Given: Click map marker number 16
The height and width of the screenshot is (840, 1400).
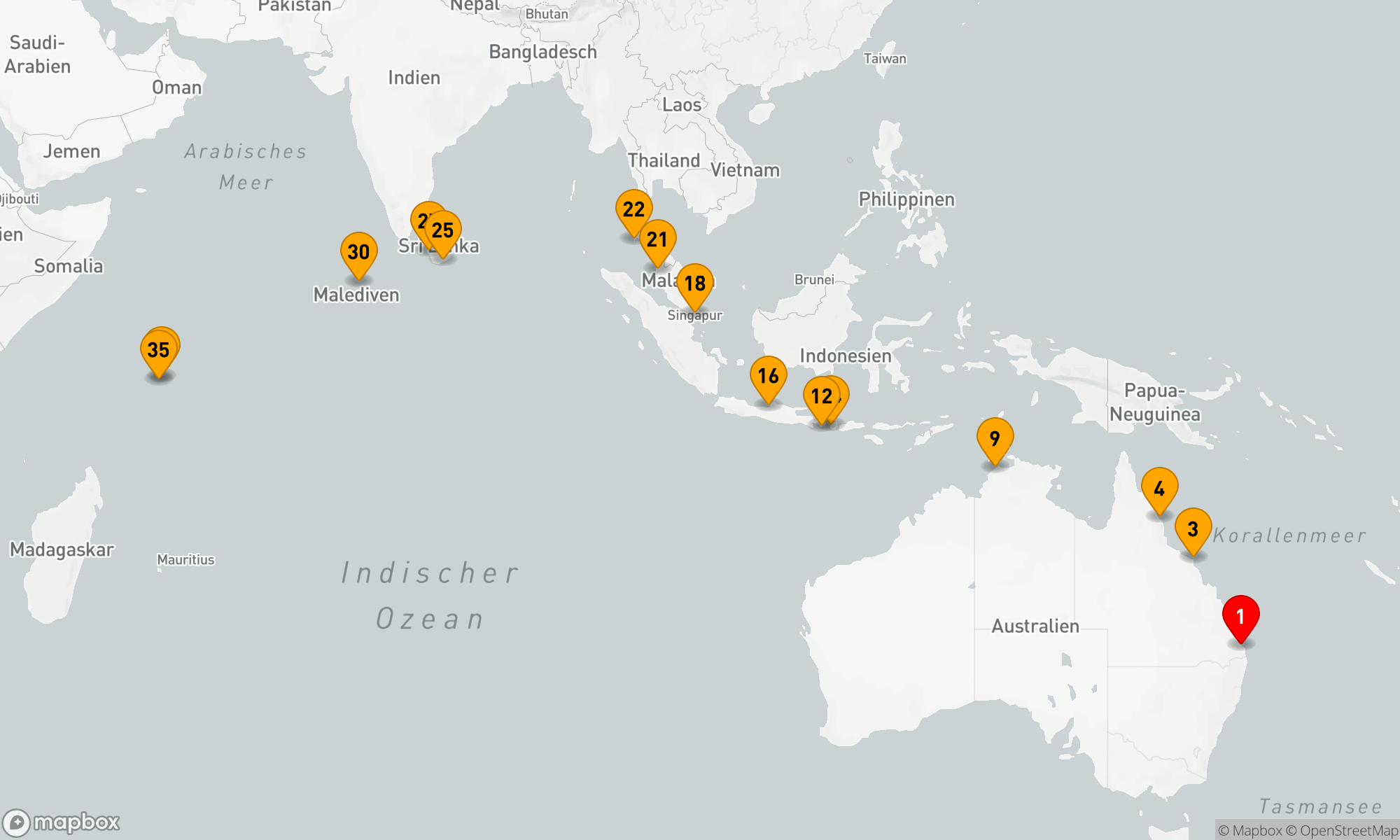Looking at the screenshot, I should tap(768, 376).
